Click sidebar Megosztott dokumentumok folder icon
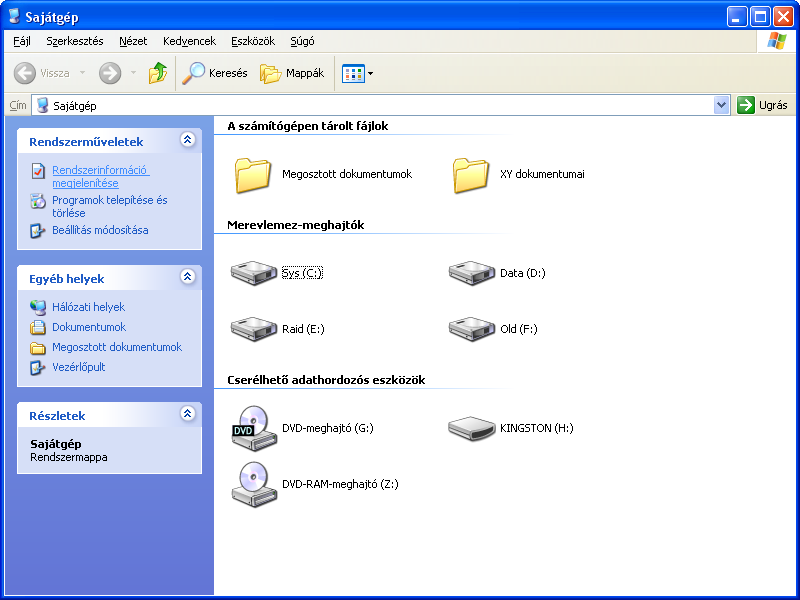The width and height of the screenshot is (800, 600). tap(38, 347)
